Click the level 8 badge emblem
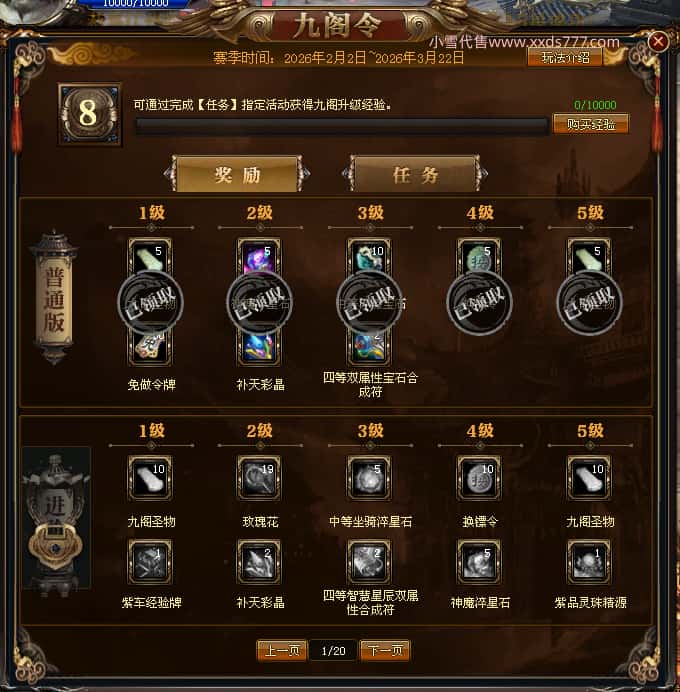The image size is (680, 692). [x=90, y=113]
